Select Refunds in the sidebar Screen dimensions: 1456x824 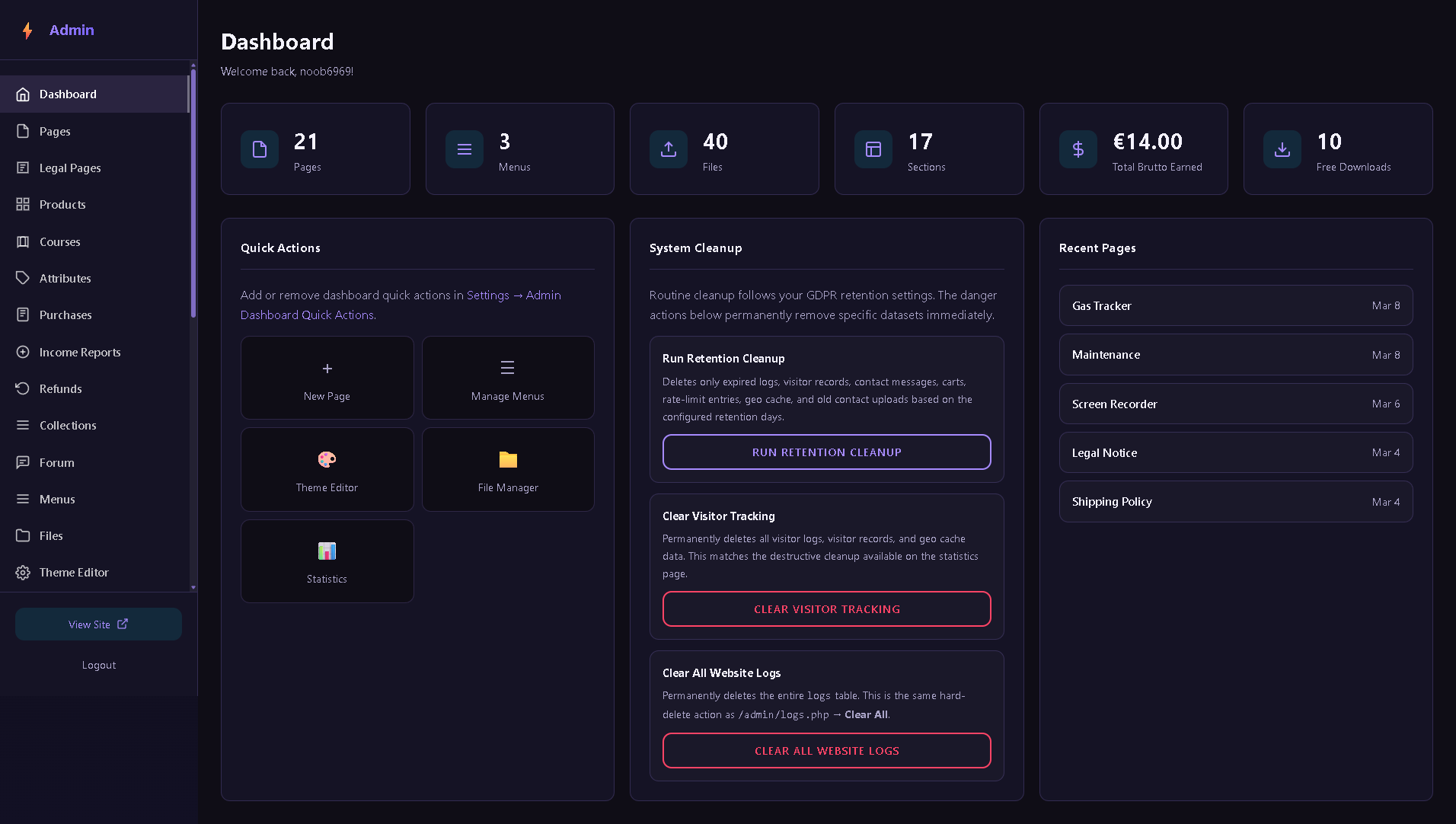tap(94, 388)
